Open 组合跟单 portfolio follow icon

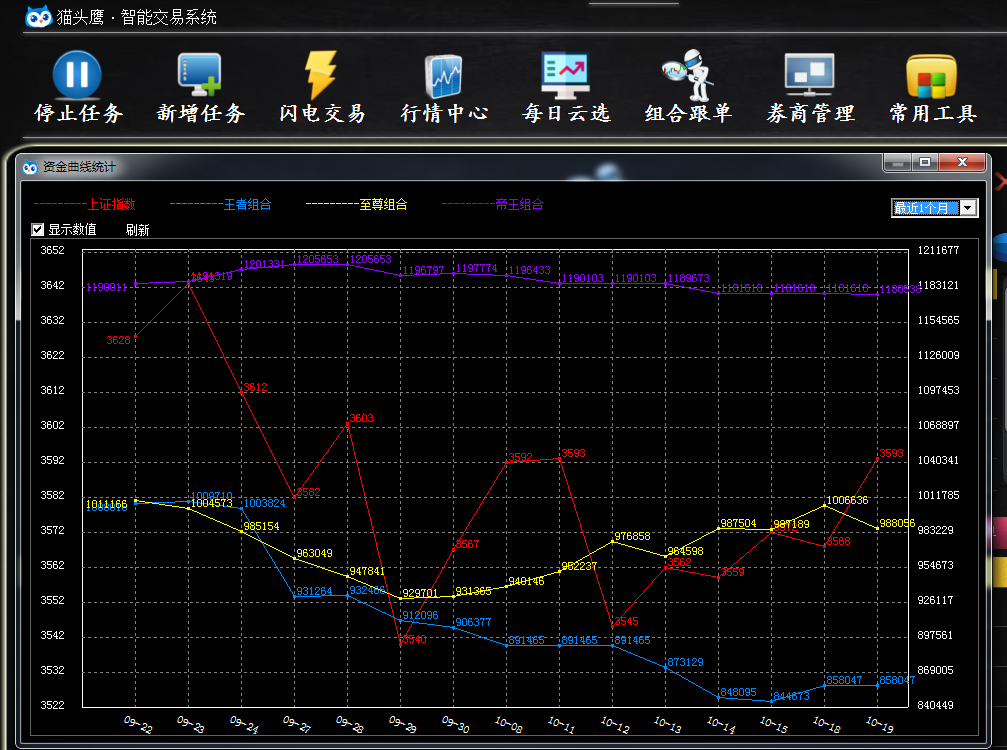(688, 75)
